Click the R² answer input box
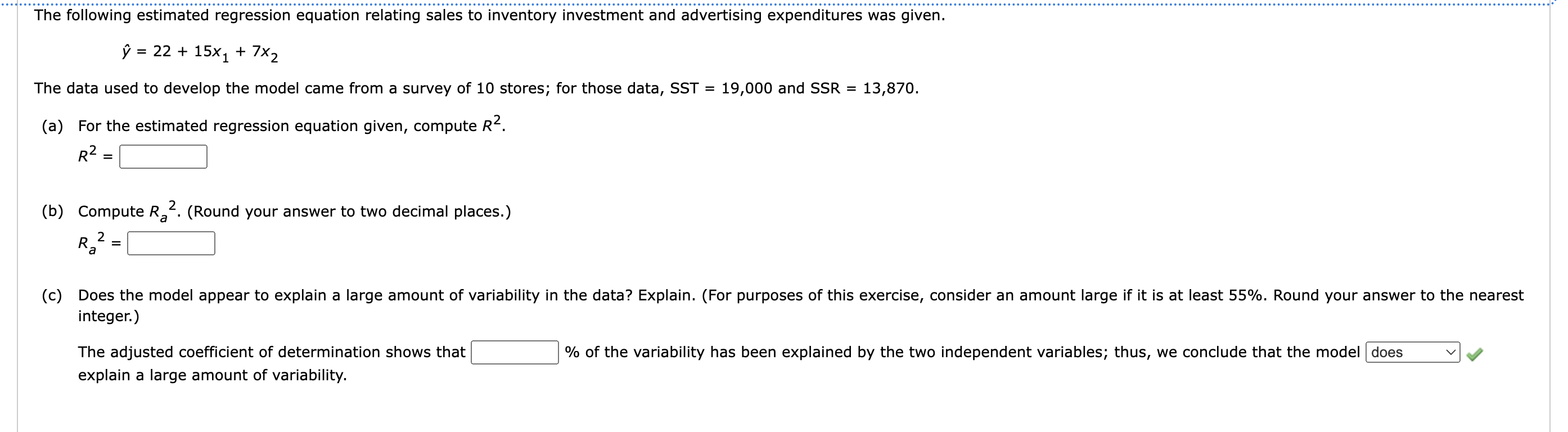 163,157
